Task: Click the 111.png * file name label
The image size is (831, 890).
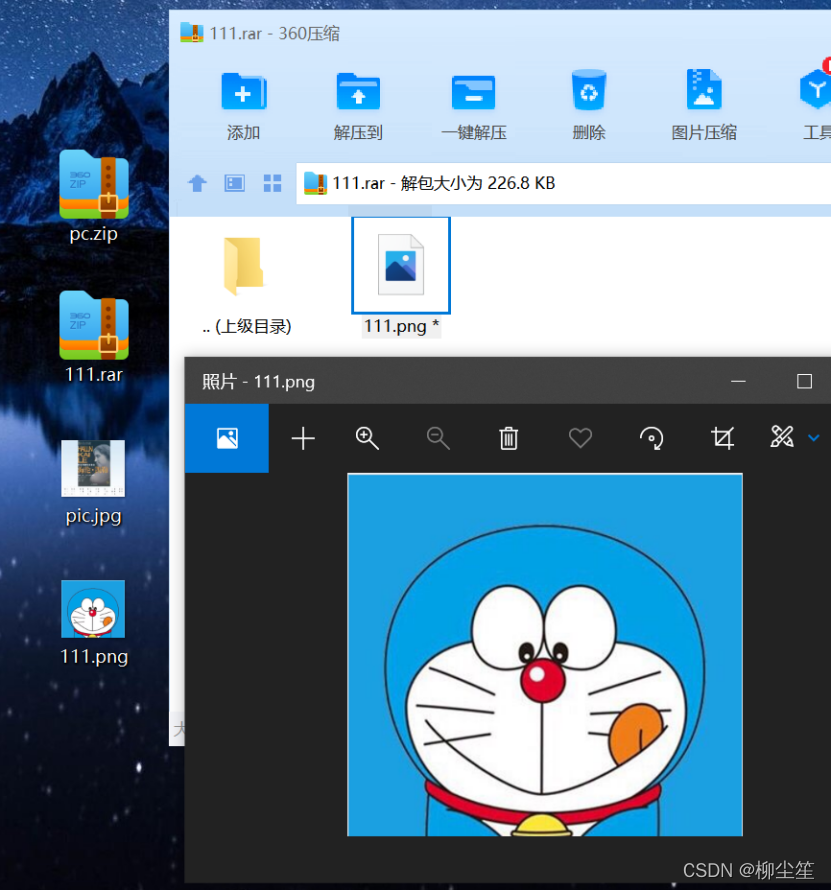Action: (x=401, y=326)
